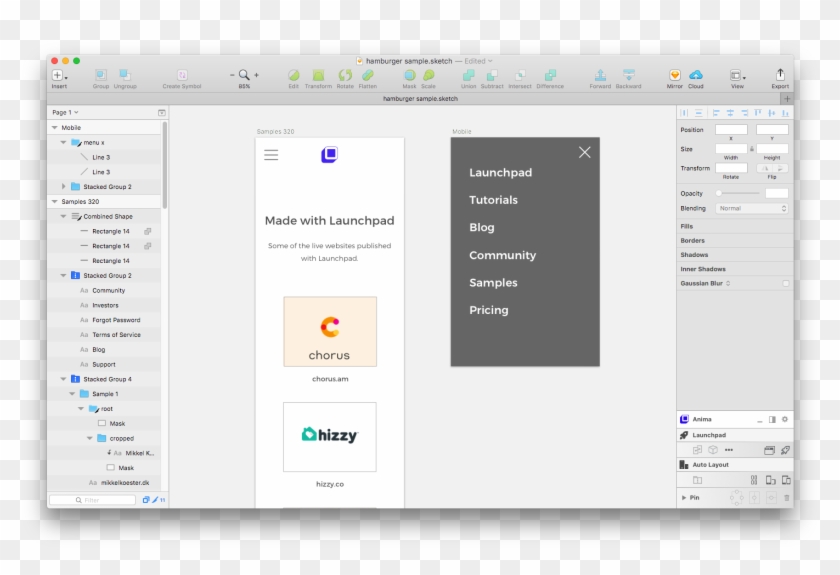The width and height of the screenshot is (840, 575).
Task: Collapse the cropped group
Action: click(x=89, y=438)
